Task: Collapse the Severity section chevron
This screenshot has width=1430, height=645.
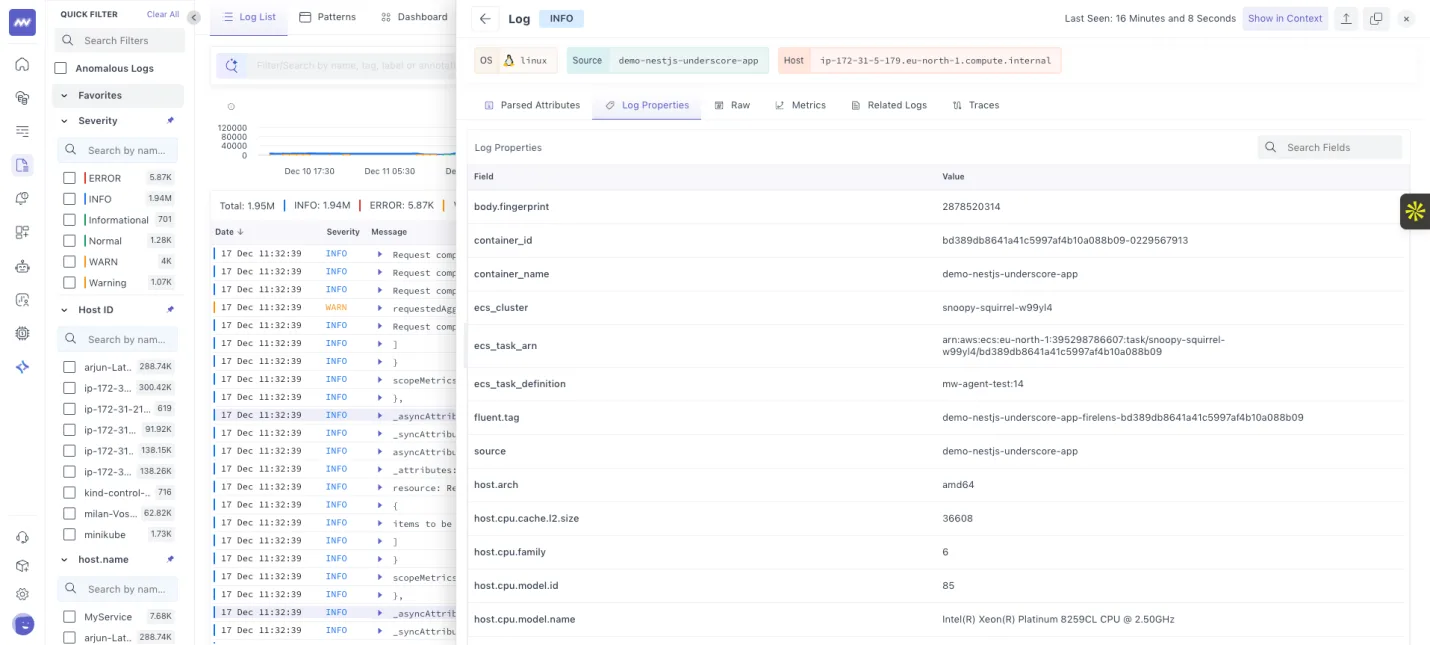Action: point(65,121)
